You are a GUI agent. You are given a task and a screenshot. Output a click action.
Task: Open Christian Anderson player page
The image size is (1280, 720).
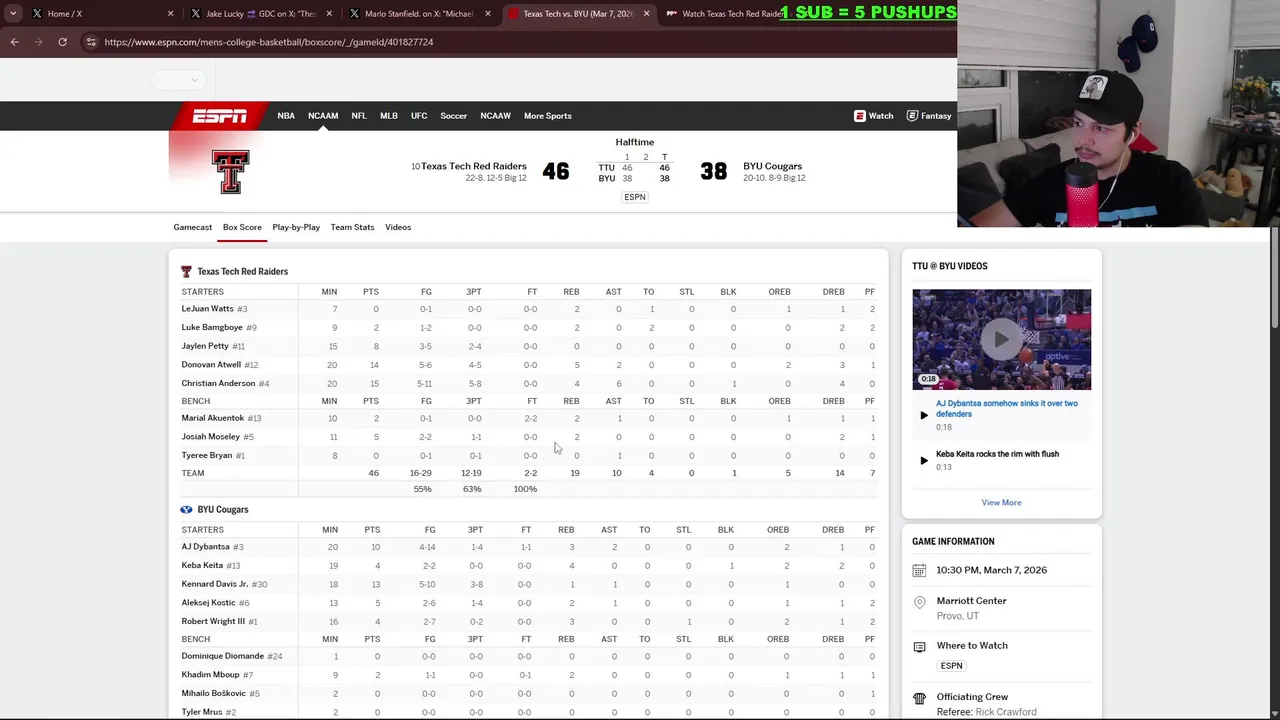[218, 383]
